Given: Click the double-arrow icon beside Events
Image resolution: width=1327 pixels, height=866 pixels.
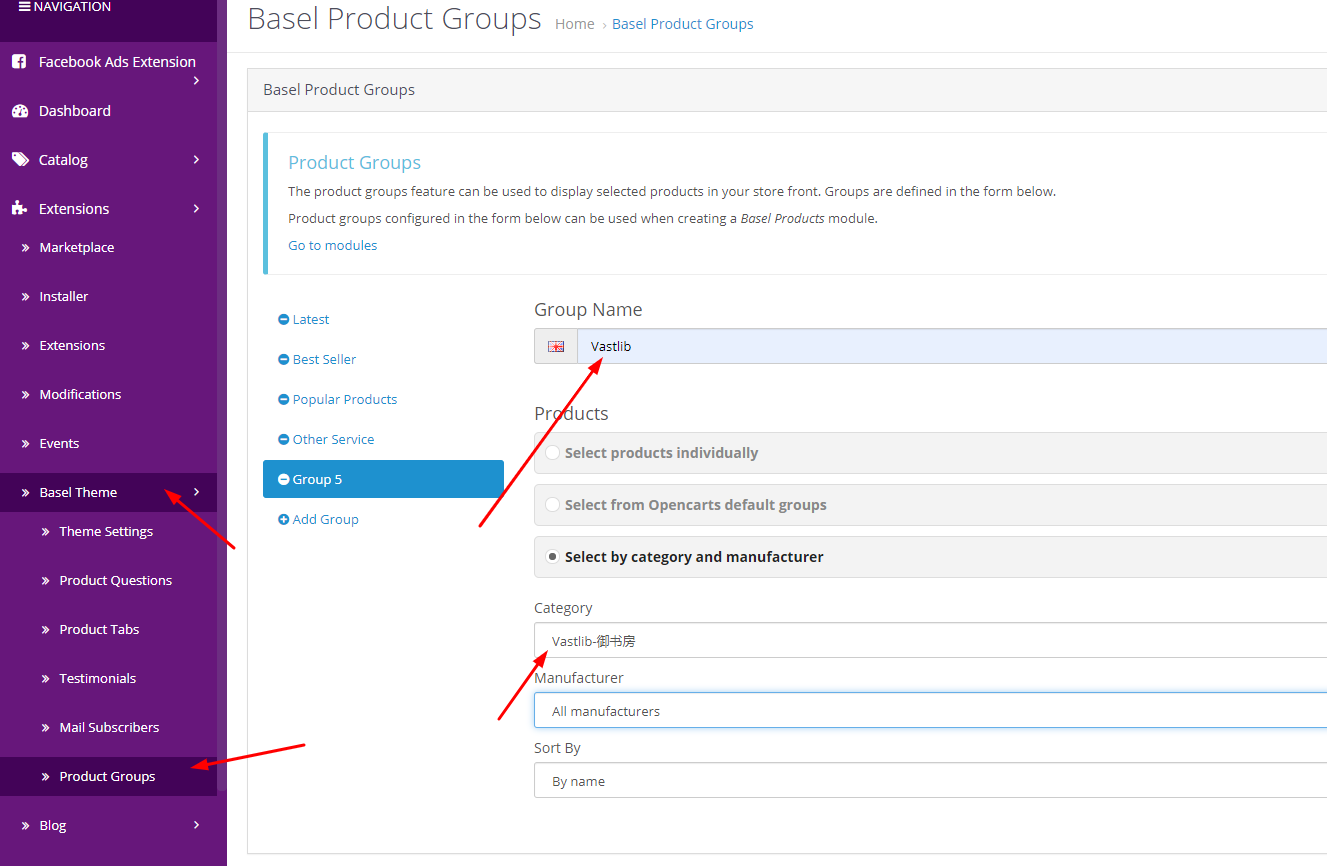Looking at the screenshot, I should click(26, 444).
